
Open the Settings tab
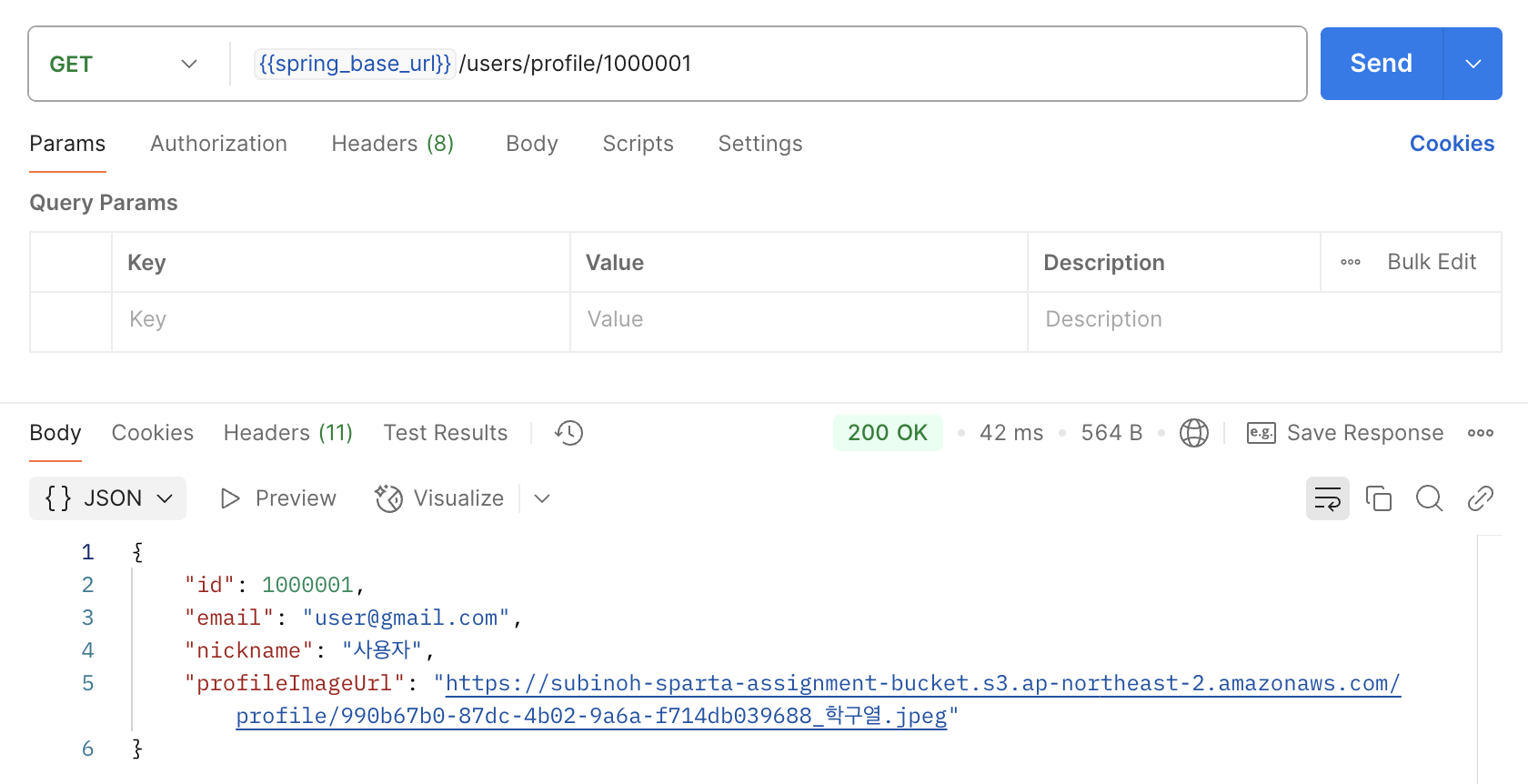pos(760,144)
